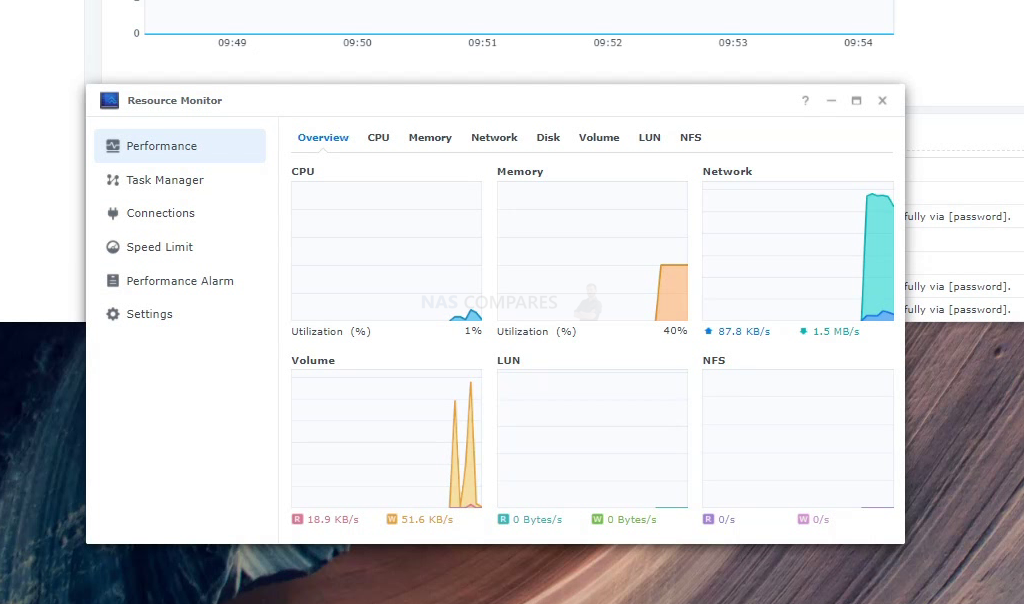1024x604 pixels.
Task: Click the Connections plug icon
Action: point(113,213)
